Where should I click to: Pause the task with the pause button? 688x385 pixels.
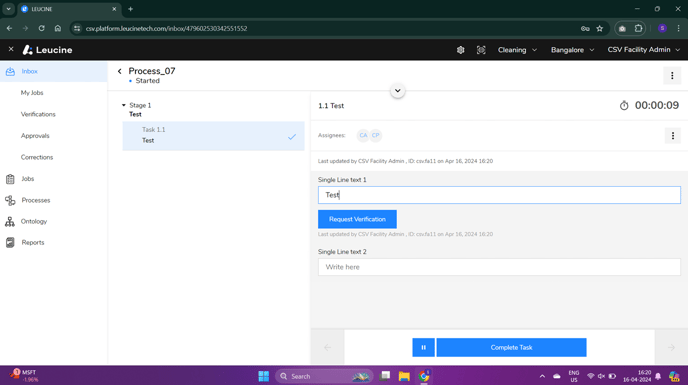423,347
